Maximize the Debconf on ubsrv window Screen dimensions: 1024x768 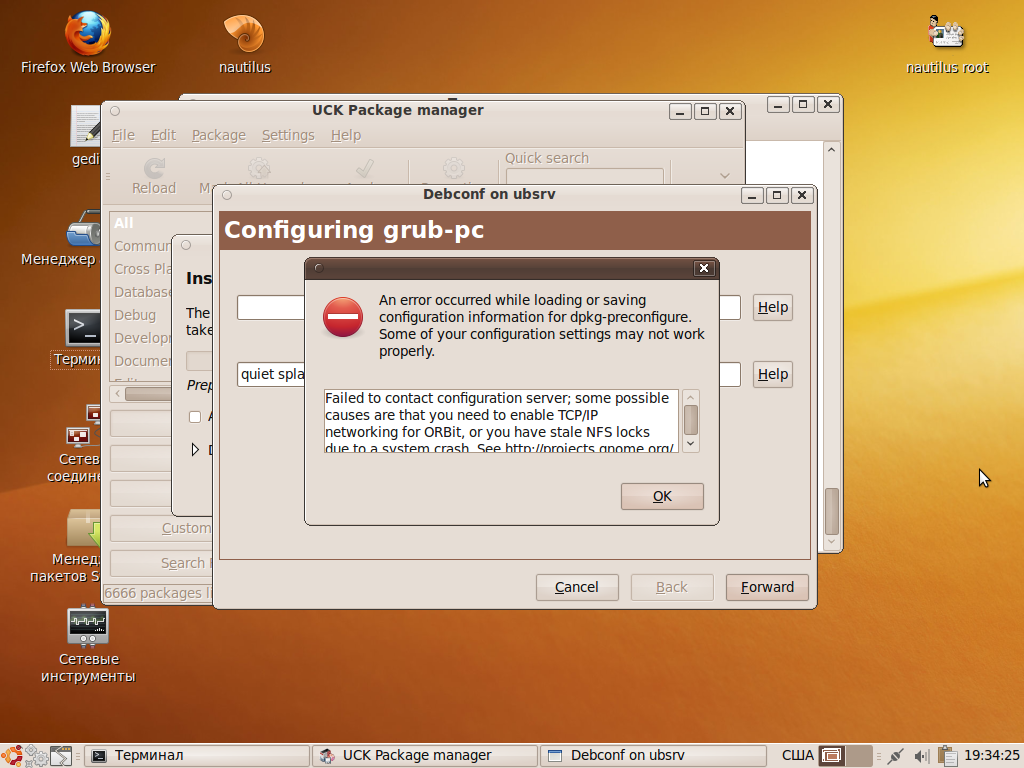(x=776, y=195)
